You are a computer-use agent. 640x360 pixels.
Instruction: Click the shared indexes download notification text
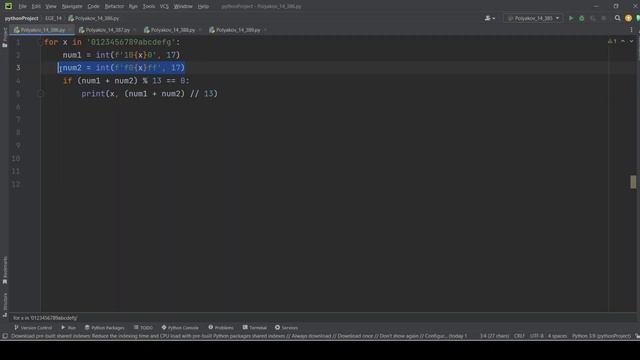239,336
